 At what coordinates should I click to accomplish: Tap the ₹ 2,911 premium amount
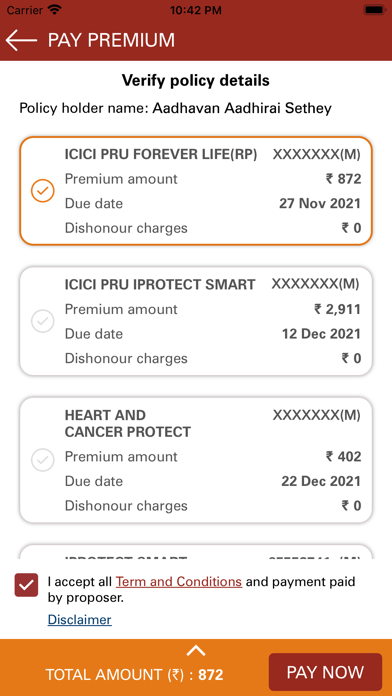click(337, 309)
